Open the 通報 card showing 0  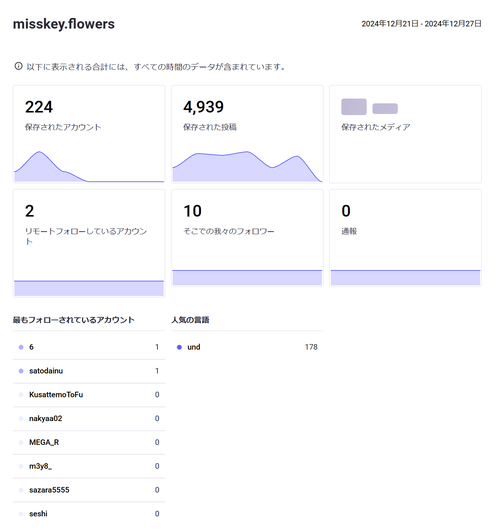point(405,238)
